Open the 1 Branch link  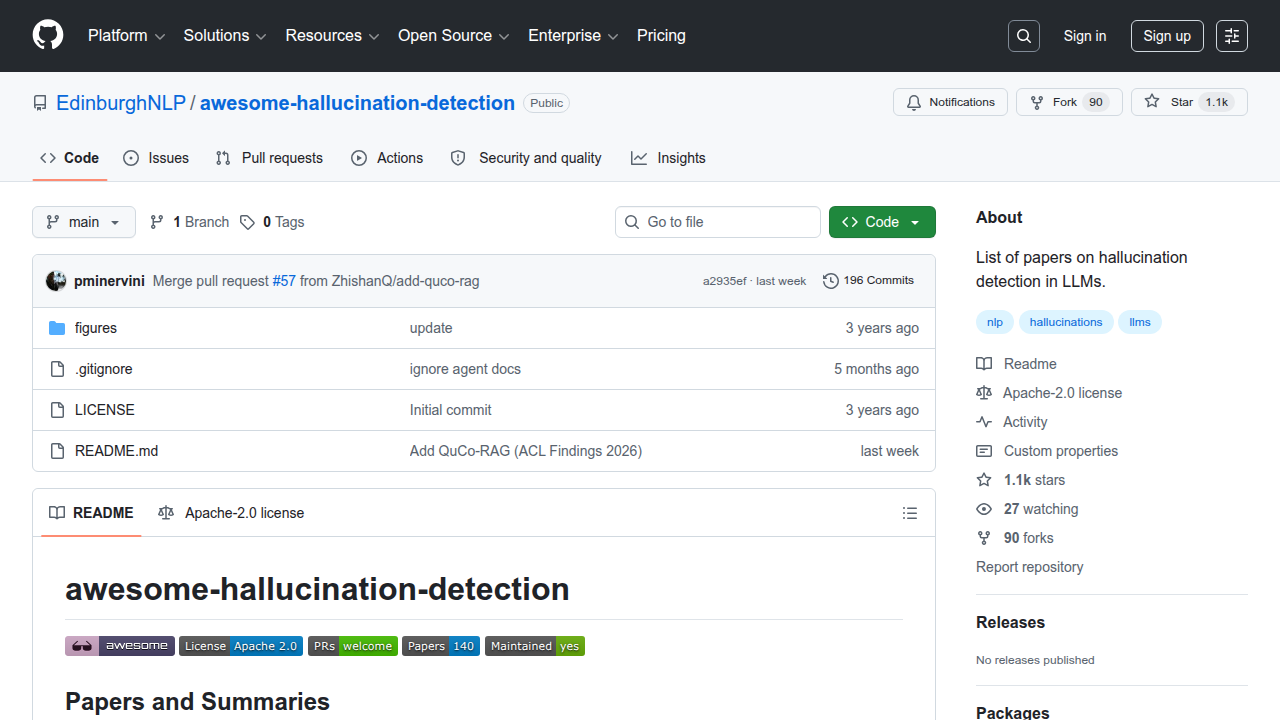(189, 222)
